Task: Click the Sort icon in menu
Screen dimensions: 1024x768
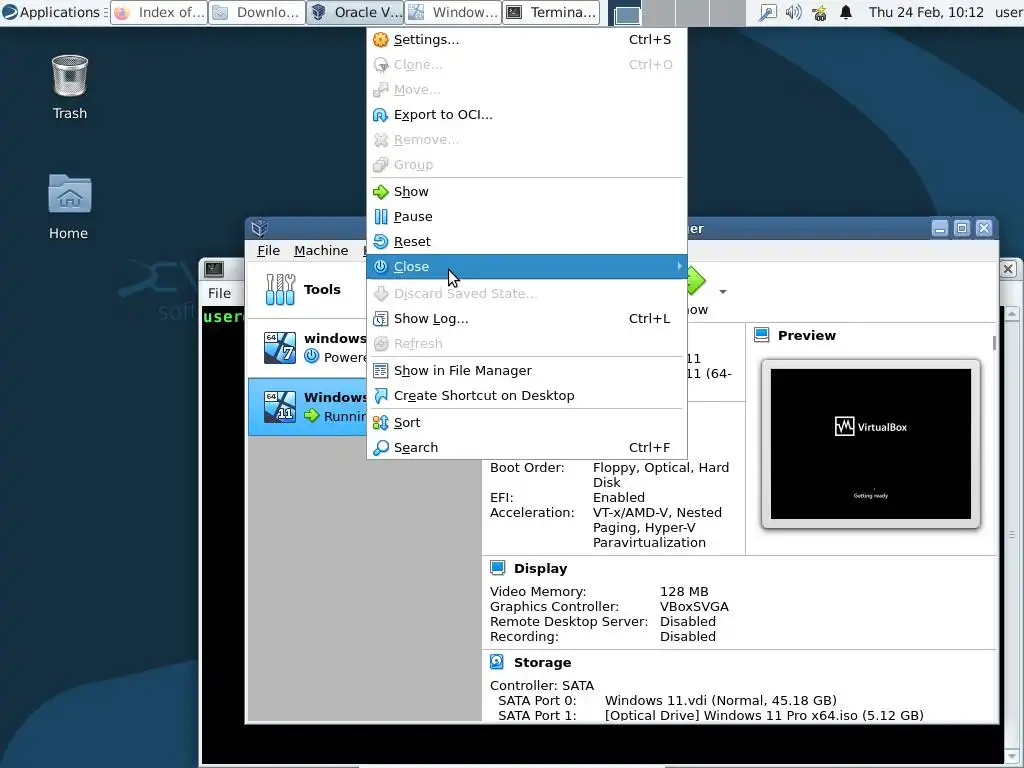Action: coord(381,423)
